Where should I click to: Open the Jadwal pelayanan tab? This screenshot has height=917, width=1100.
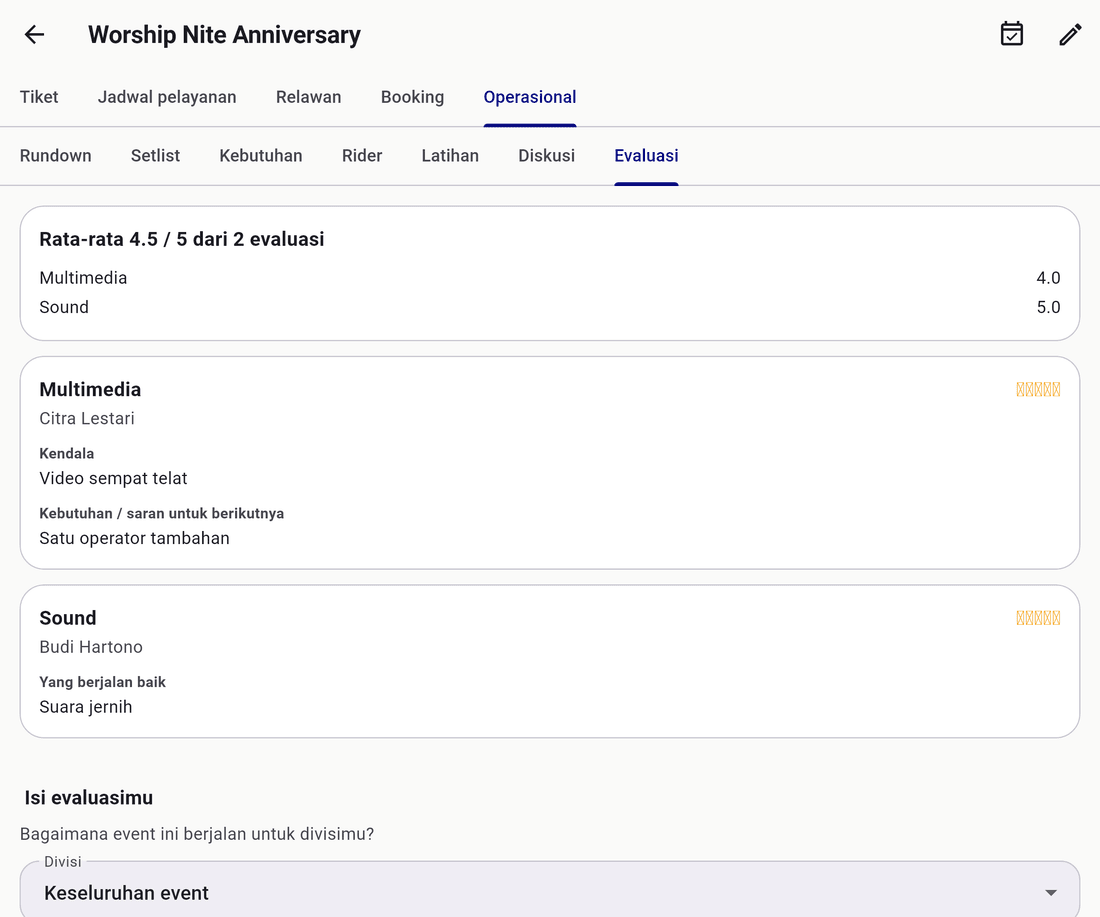[x=167, y=97]
